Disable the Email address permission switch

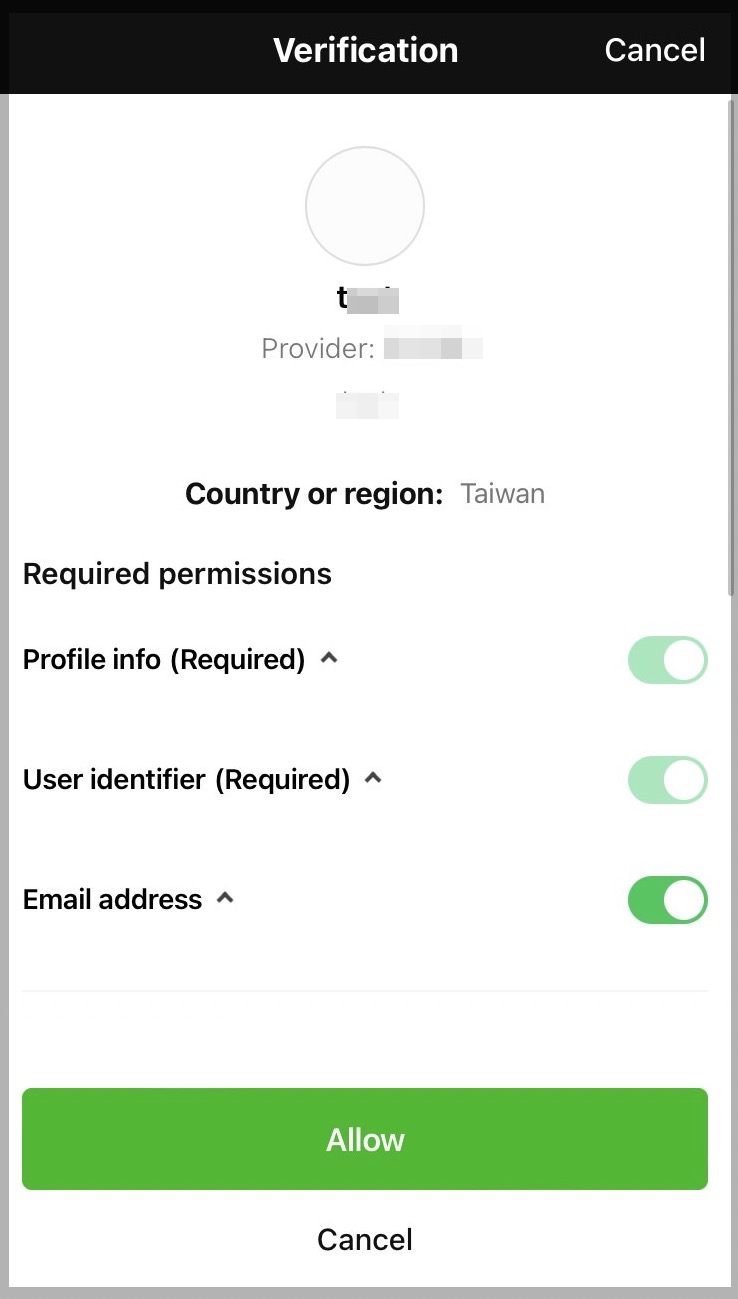(667, 900)
